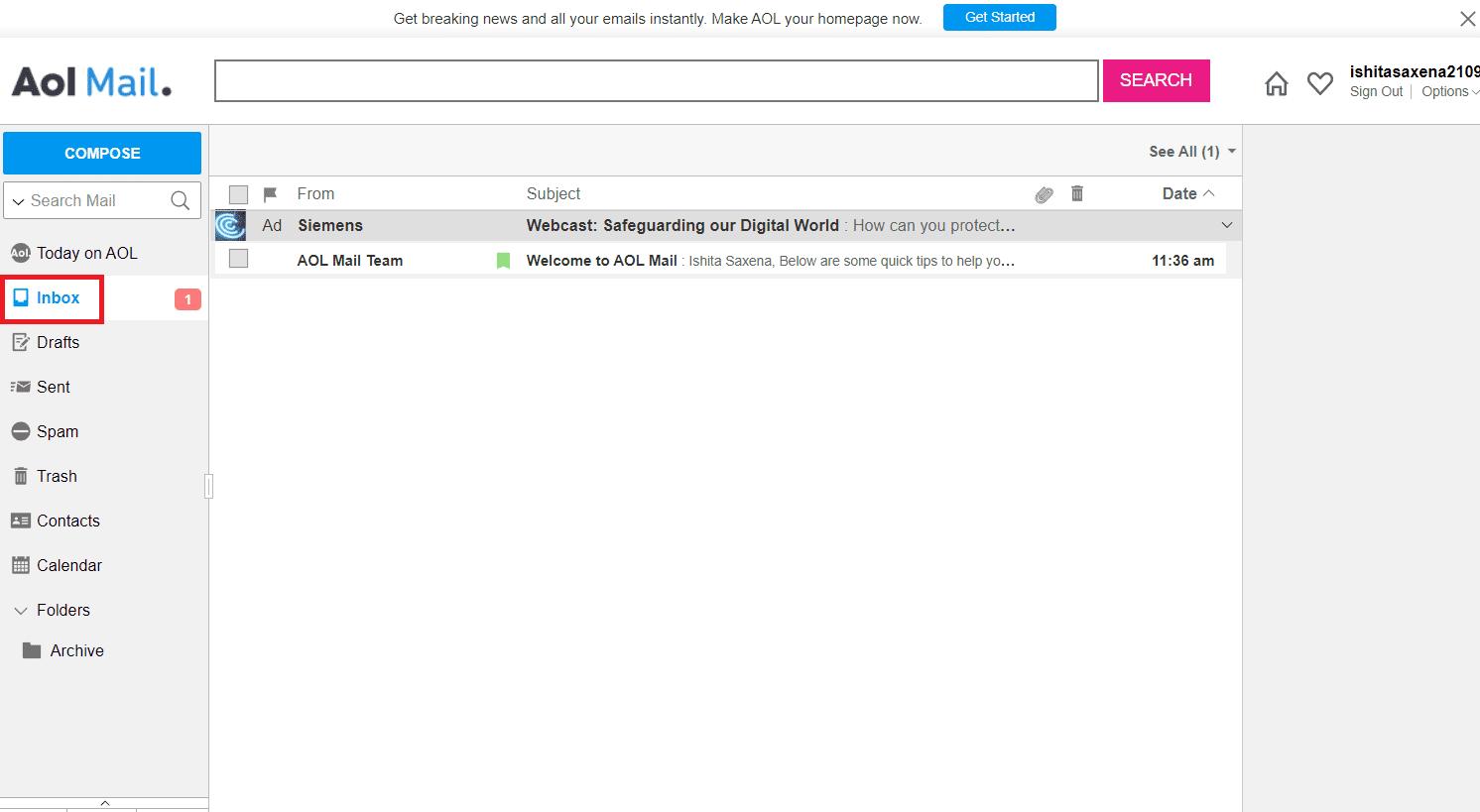
Task: Open the Trash folder icon
Action: [20, 475]
